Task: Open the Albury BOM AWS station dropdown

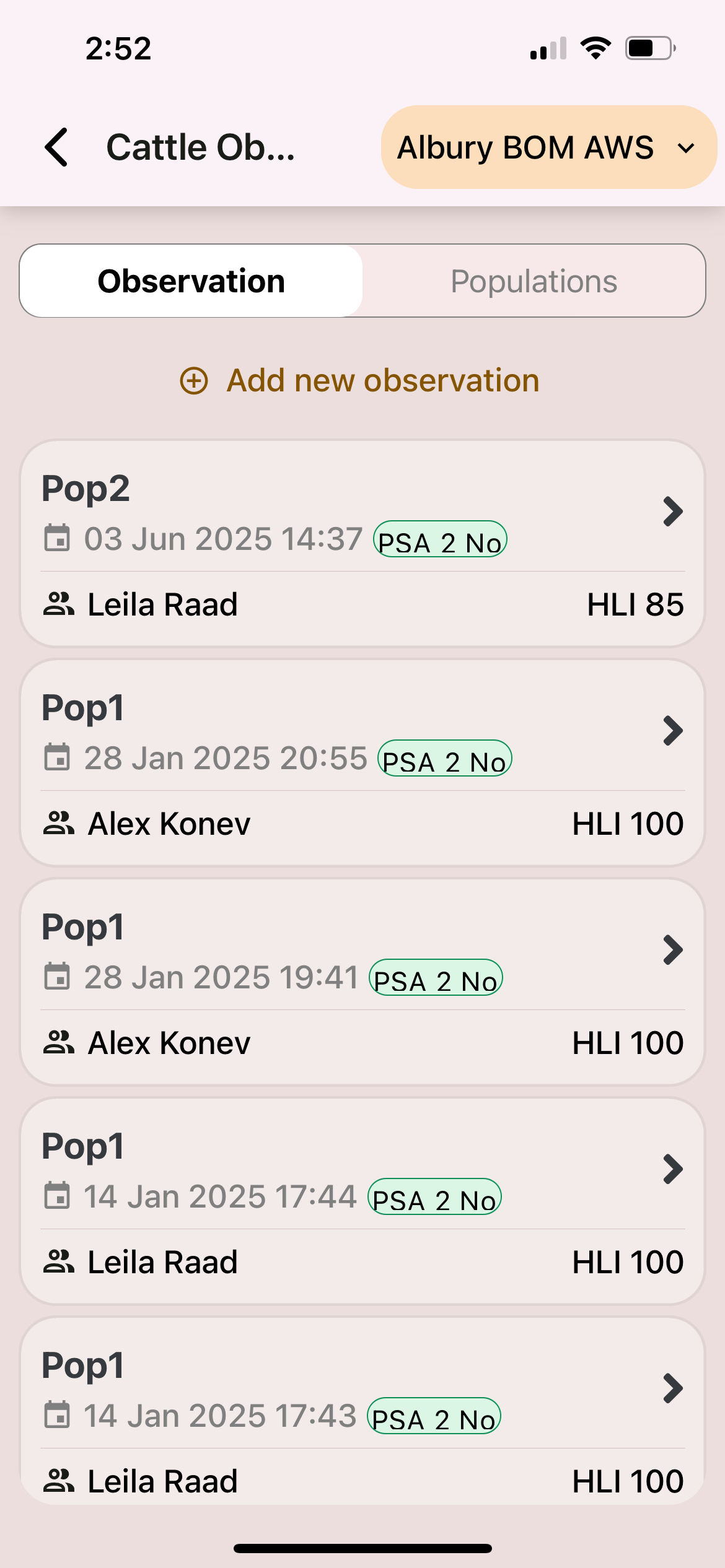Action: point(548,147)
